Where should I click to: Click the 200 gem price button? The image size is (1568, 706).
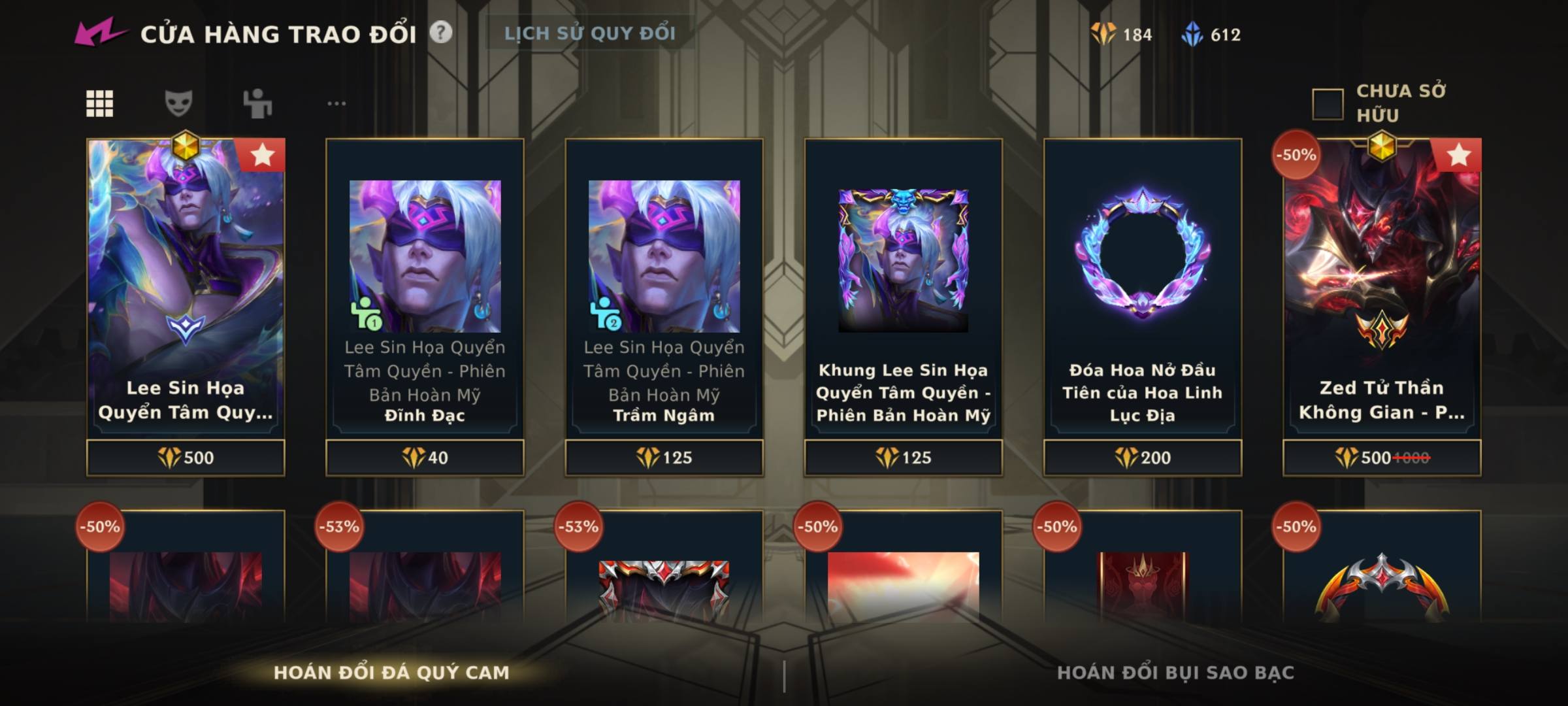coord(1142,458)
